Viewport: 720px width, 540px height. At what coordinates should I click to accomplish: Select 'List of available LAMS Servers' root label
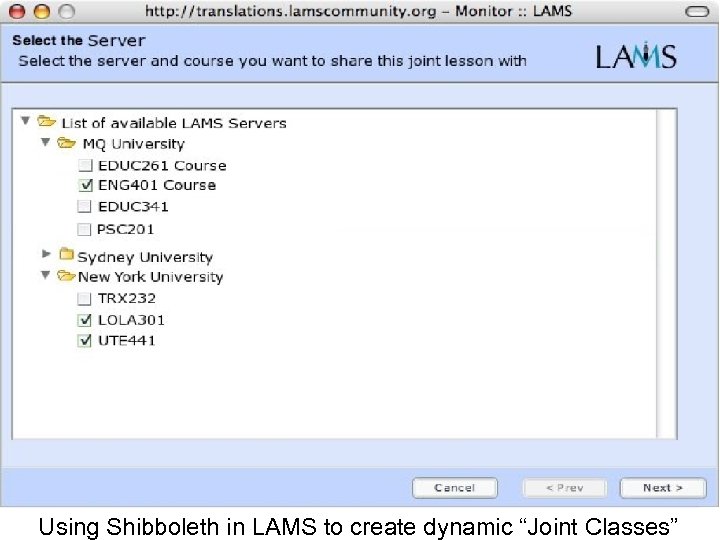click(174, 123)
